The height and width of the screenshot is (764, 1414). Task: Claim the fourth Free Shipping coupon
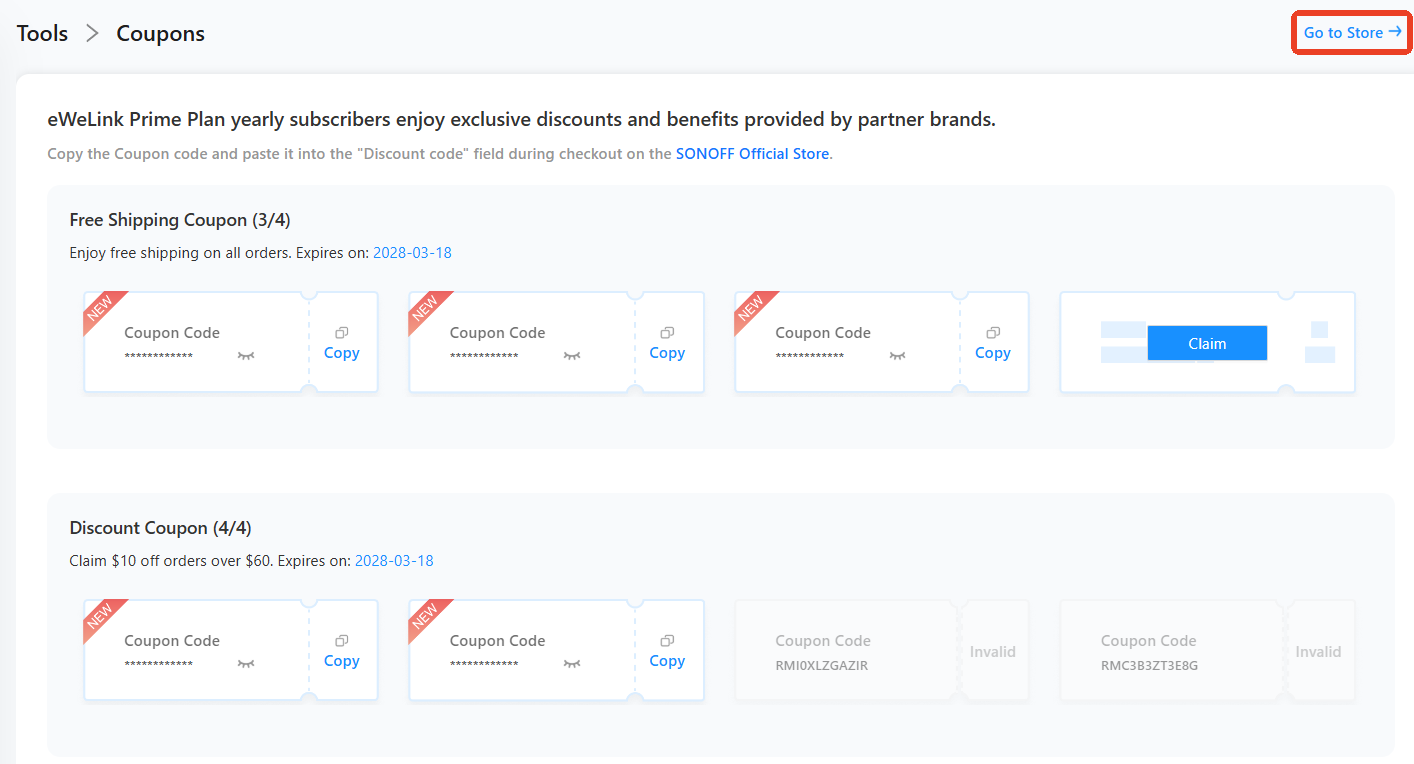(1206, 343)
